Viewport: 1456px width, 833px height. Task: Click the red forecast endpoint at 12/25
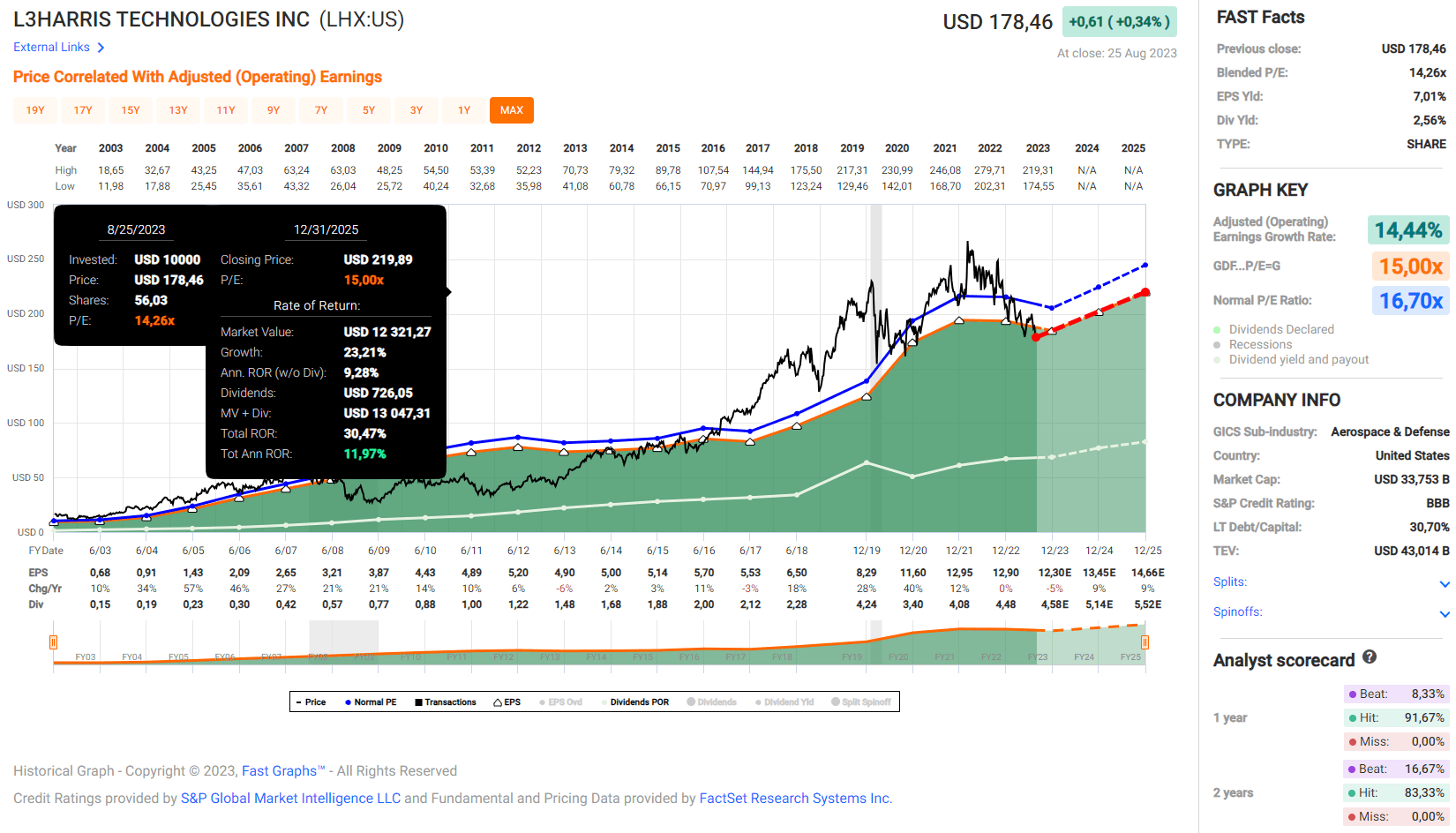point(1145,292)
